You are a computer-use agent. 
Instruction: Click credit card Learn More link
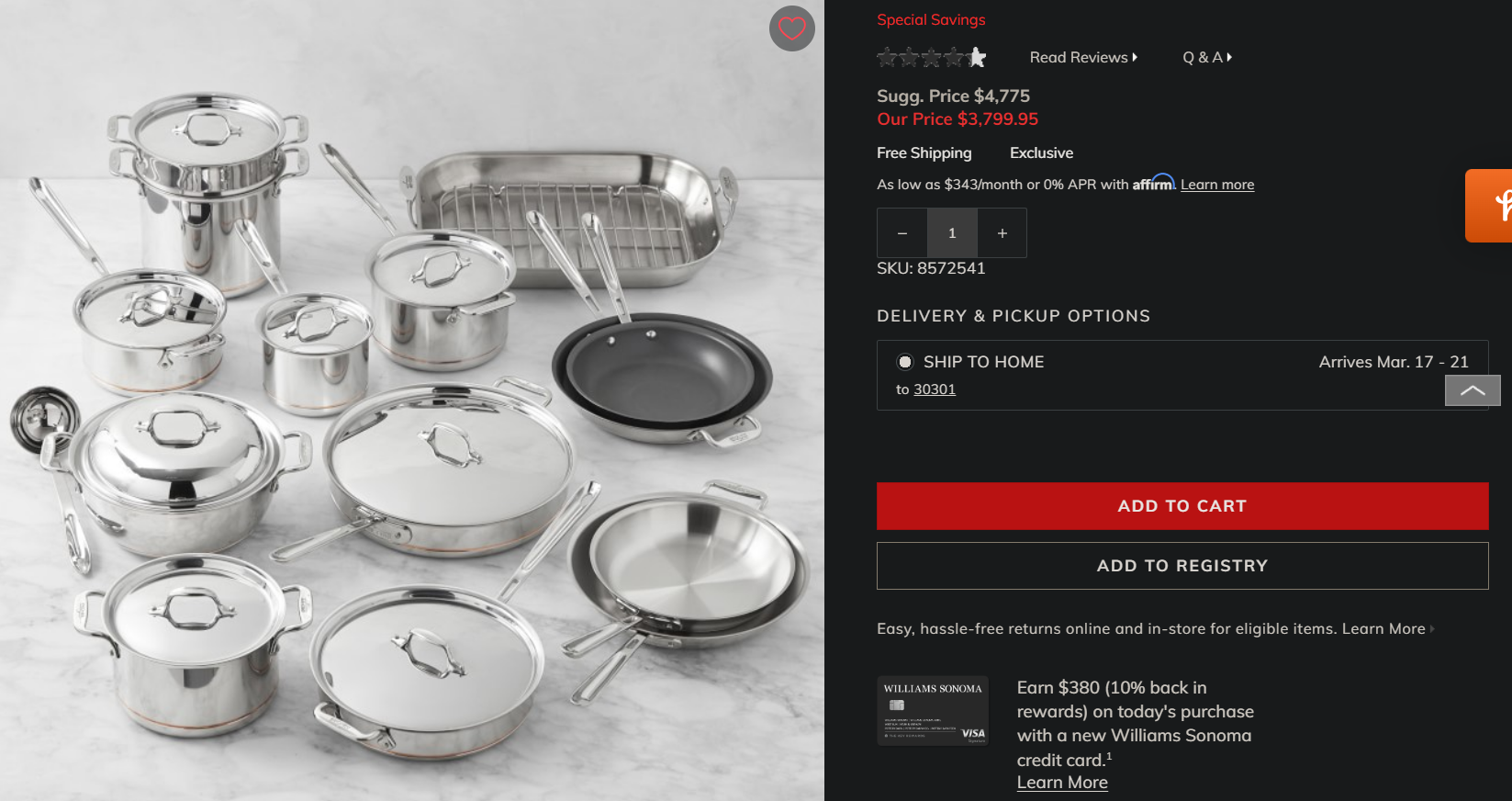click(1062, 783)
